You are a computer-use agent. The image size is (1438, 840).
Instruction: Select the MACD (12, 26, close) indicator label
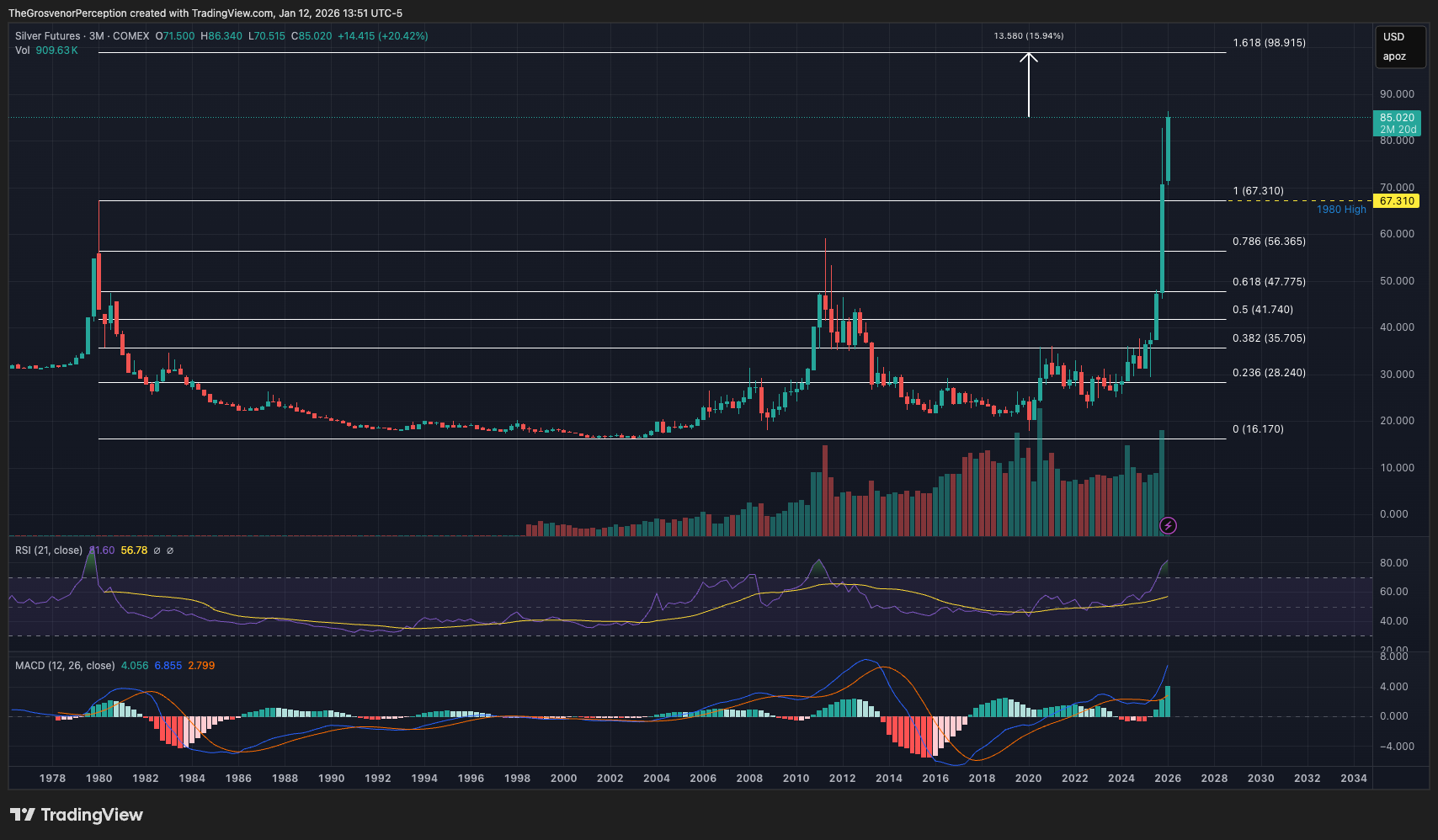tap(65, 666)
